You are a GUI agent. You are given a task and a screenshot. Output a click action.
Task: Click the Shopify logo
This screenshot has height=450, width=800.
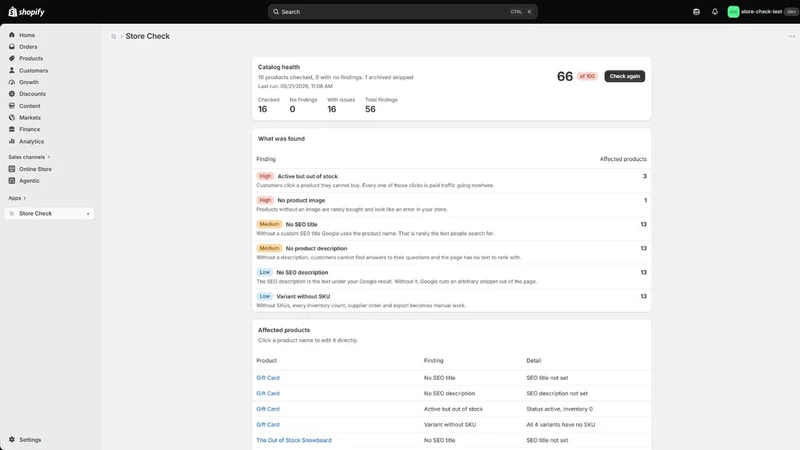(x=27, y=12)
